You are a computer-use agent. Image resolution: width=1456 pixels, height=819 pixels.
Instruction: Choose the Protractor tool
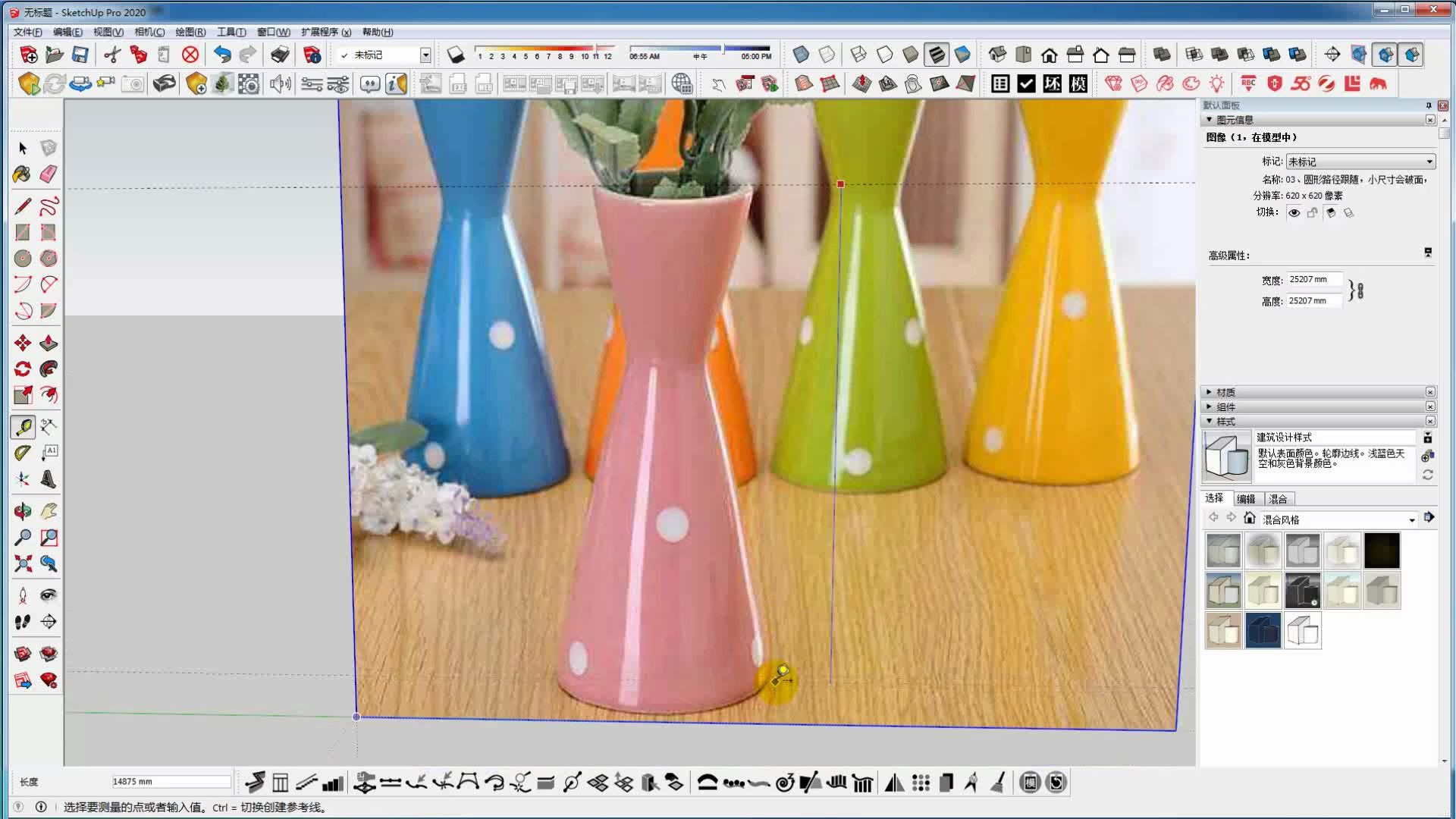click(22, 453)
